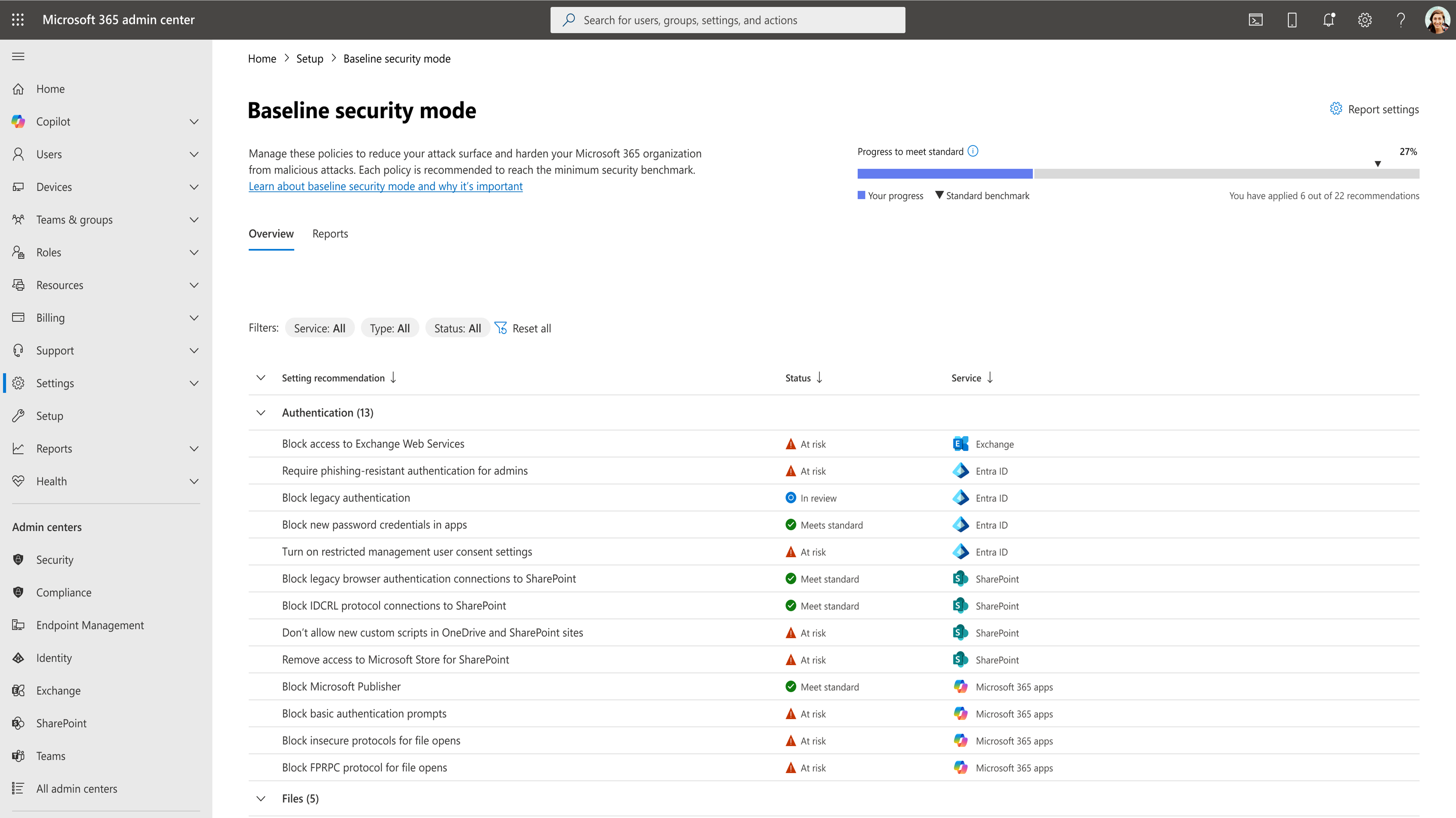Open the Service: All filter dropdown
Screen dimensions: 1456x818
[319, 328]
